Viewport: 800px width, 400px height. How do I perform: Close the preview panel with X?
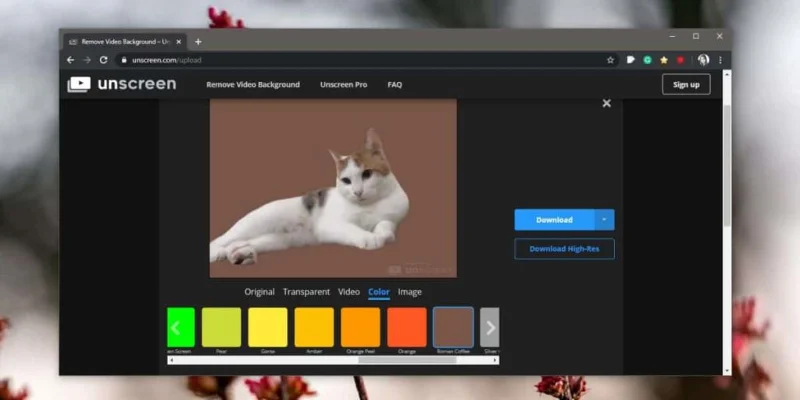[x=607, y=103]
